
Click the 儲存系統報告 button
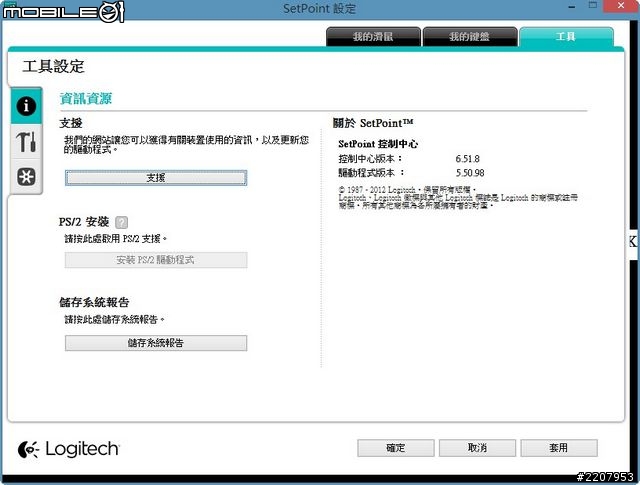pos(156,343)
